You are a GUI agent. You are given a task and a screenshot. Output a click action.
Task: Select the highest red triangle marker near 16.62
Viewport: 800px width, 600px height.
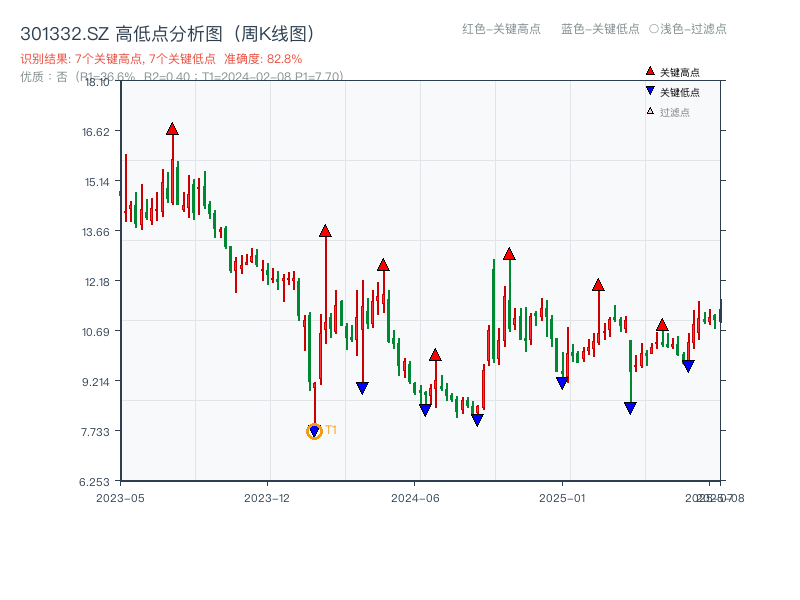(173, 128)
